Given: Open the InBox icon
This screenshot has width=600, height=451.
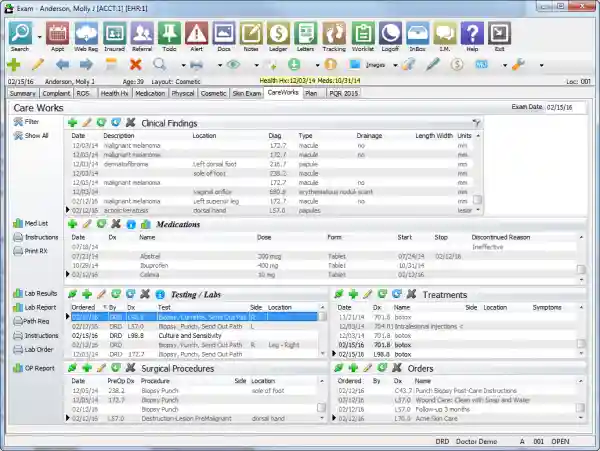Looking at the screenshot, I should tap(417, 33).
